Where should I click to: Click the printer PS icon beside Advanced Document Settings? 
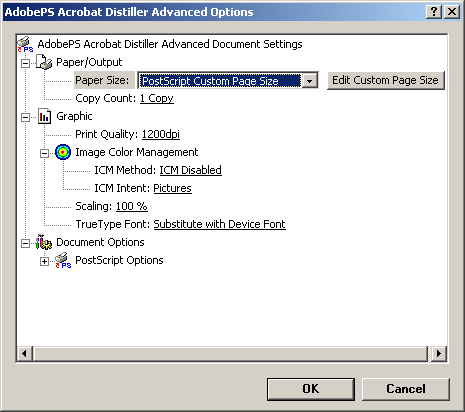25,45
